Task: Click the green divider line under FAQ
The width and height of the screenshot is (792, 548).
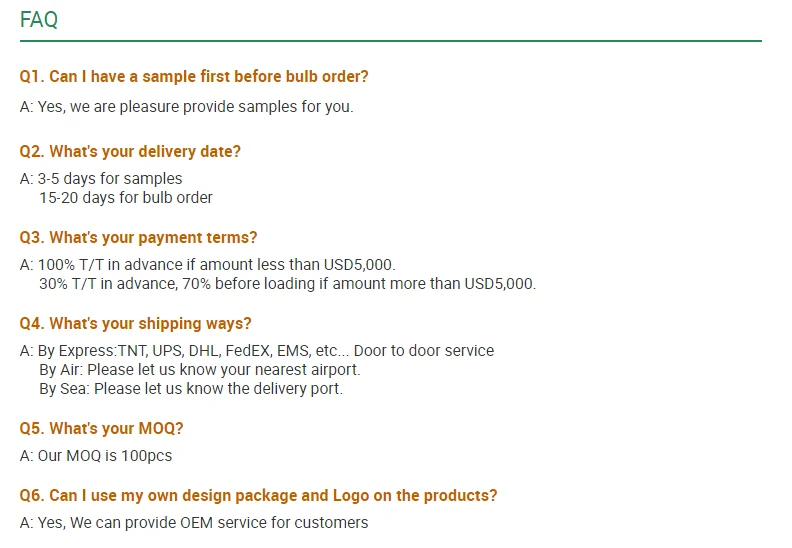Action: 390,41
